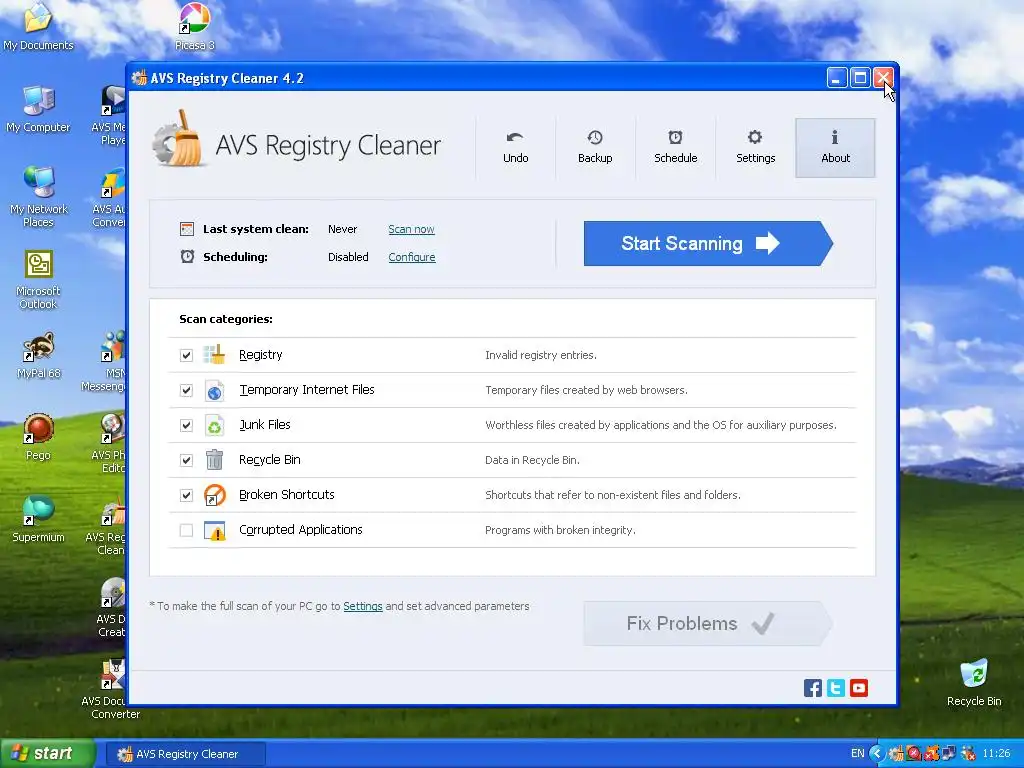The image size is (1024, 768).
Task: Click the EN language indicator
Action: [857, 754]
